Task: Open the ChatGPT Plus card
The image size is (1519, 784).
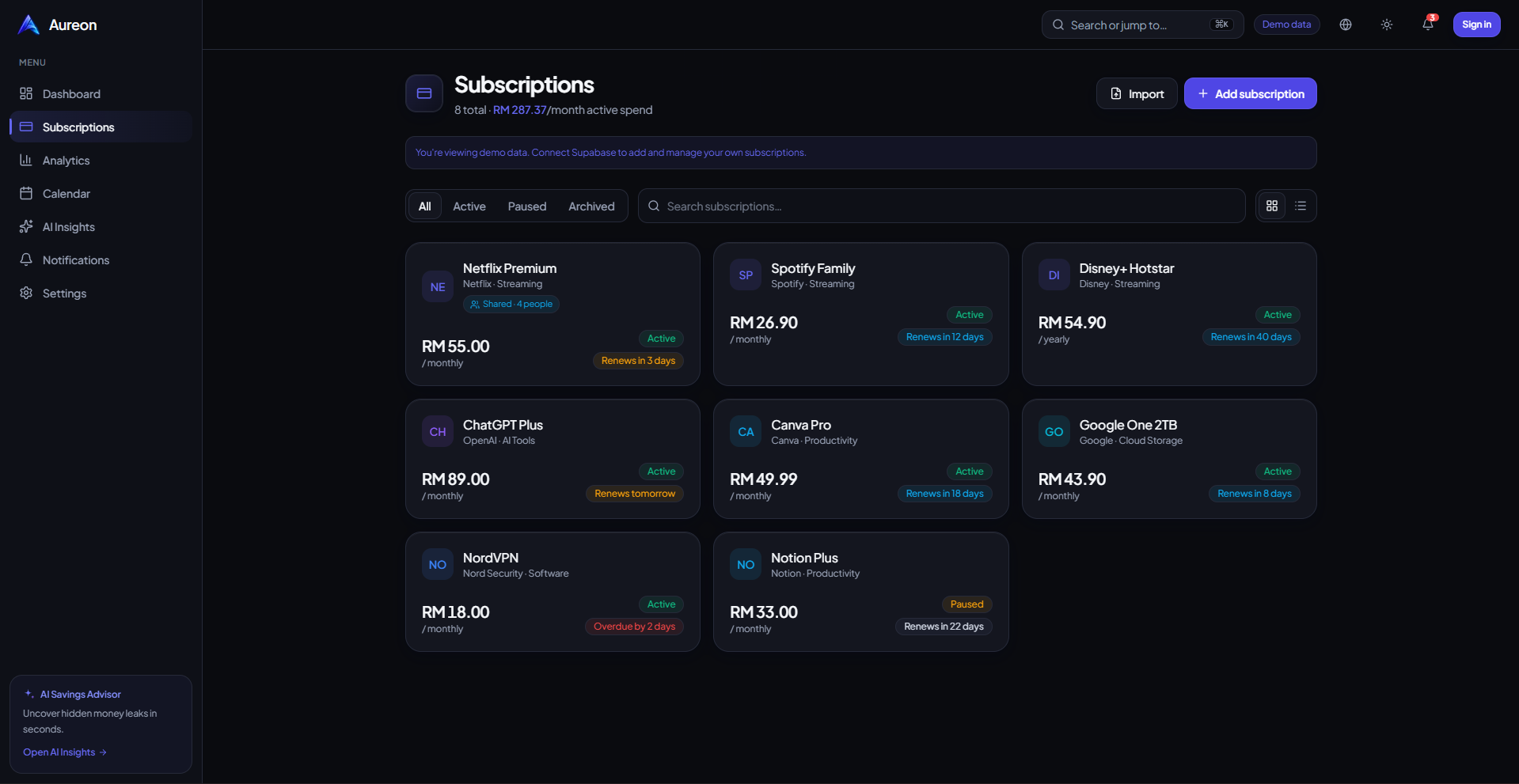Action: pyautogui.click(x=553, y=459)
